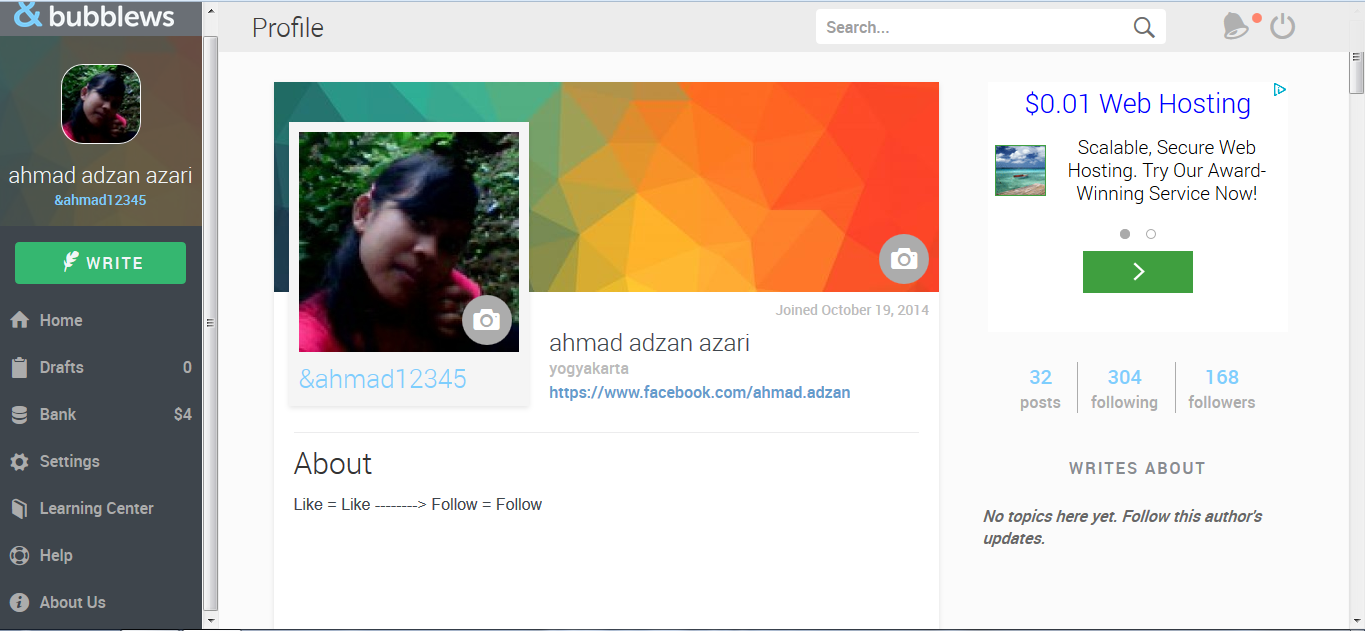The width and height of the screenshot is (1365, 631).
Task: Click the About section heading
Action: click(x=333, y=464)
